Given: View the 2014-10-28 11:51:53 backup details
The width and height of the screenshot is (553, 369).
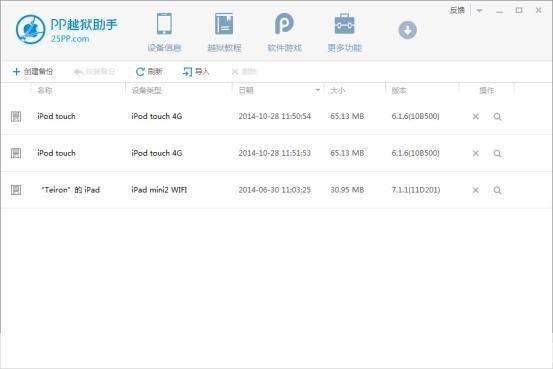Looking at the screenshot, I should 497,153.
